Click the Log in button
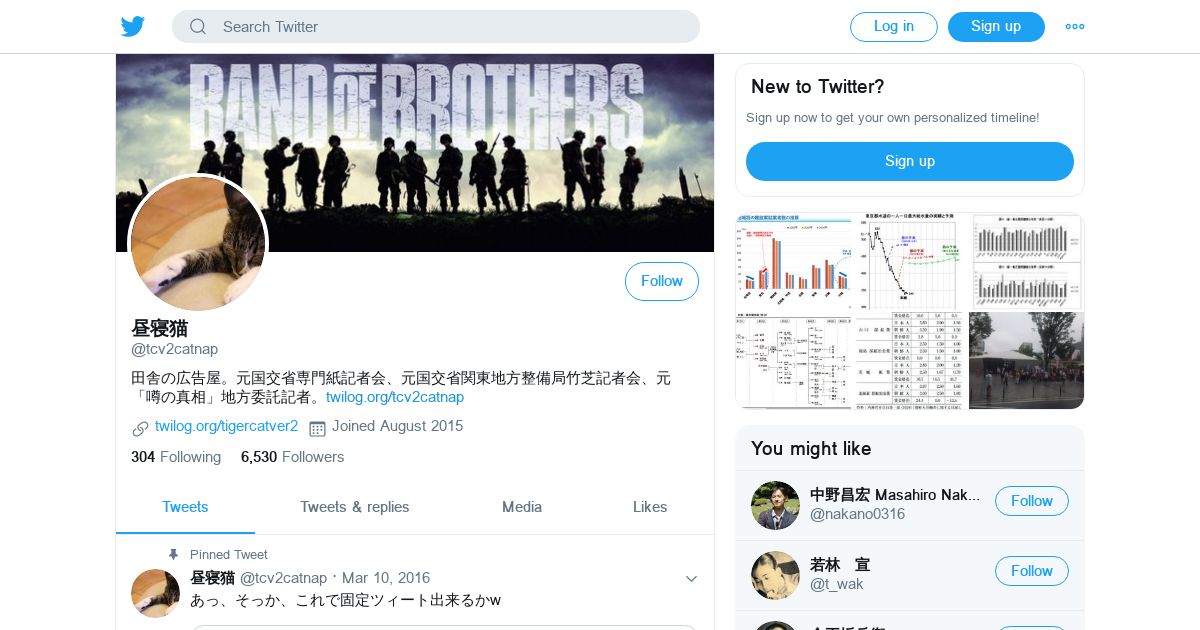This screenshot has height=630, width=1200. [x=894, y=27]
